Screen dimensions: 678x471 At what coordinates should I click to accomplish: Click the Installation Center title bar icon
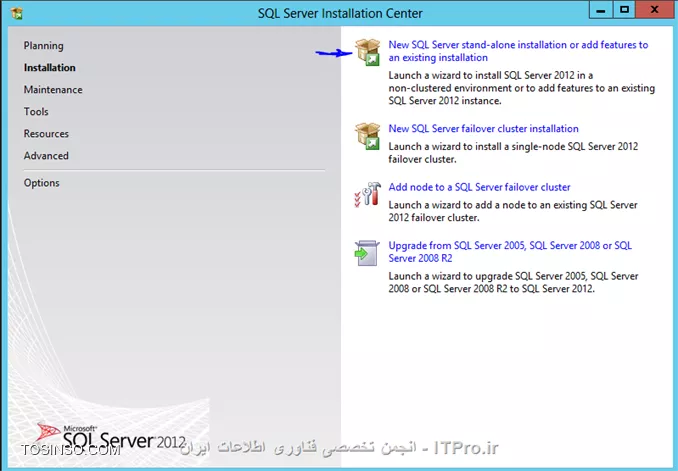click(x=17, y=13)
